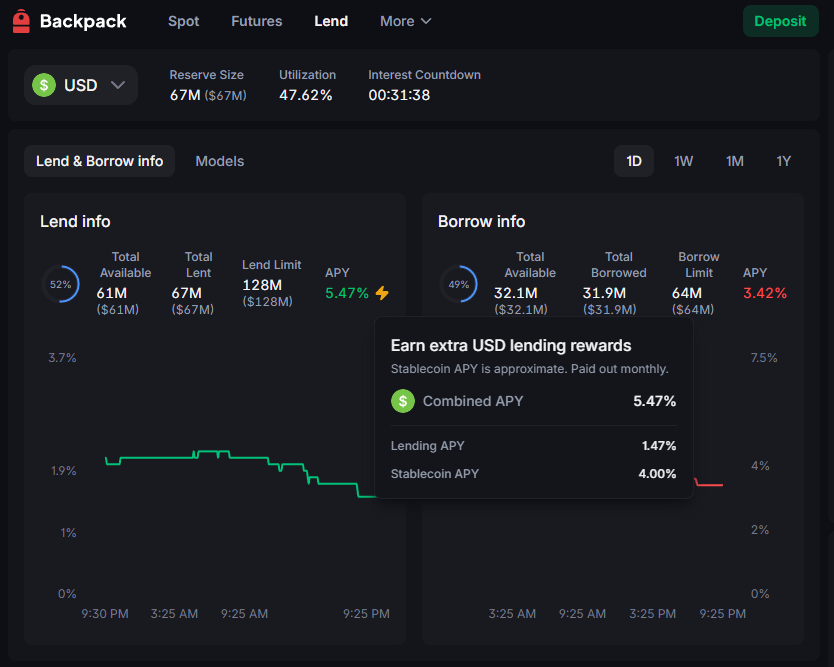Click the 5.47% lend APY value
The height and width of the screenshot is (667, 834).
click(x=347, y=293)
